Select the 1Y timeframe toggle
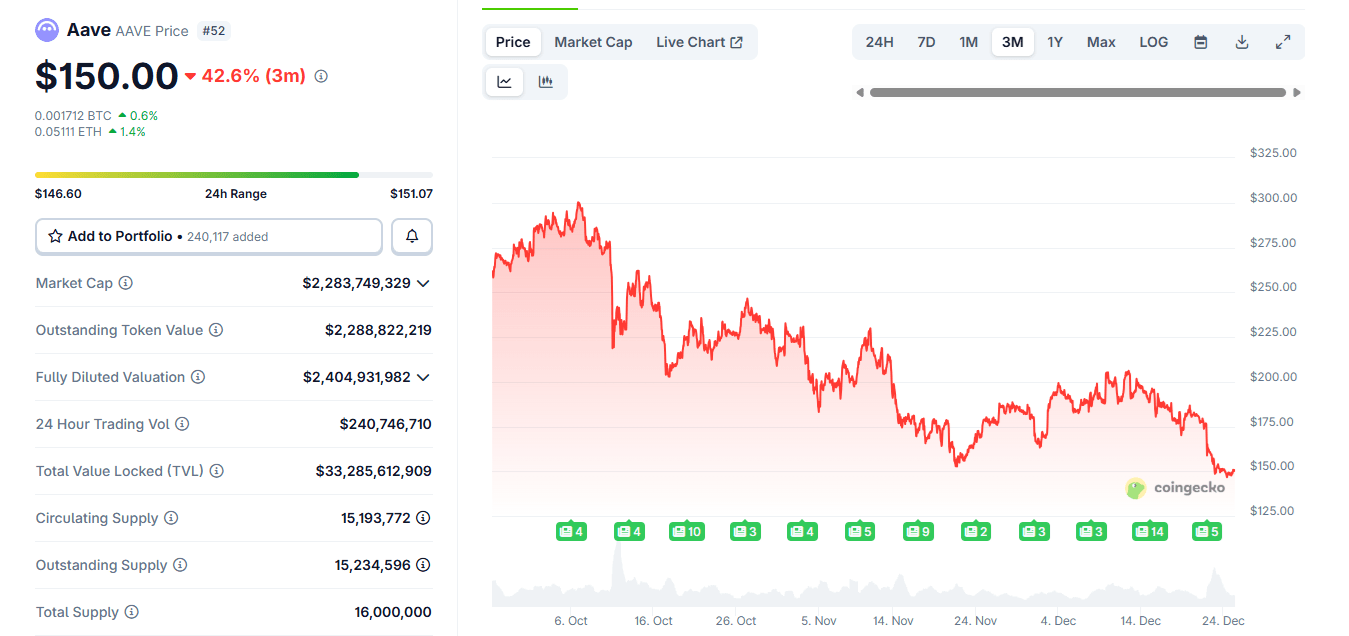The height and width of the screenshot is (636, 1349). [x=1055, y=41]
